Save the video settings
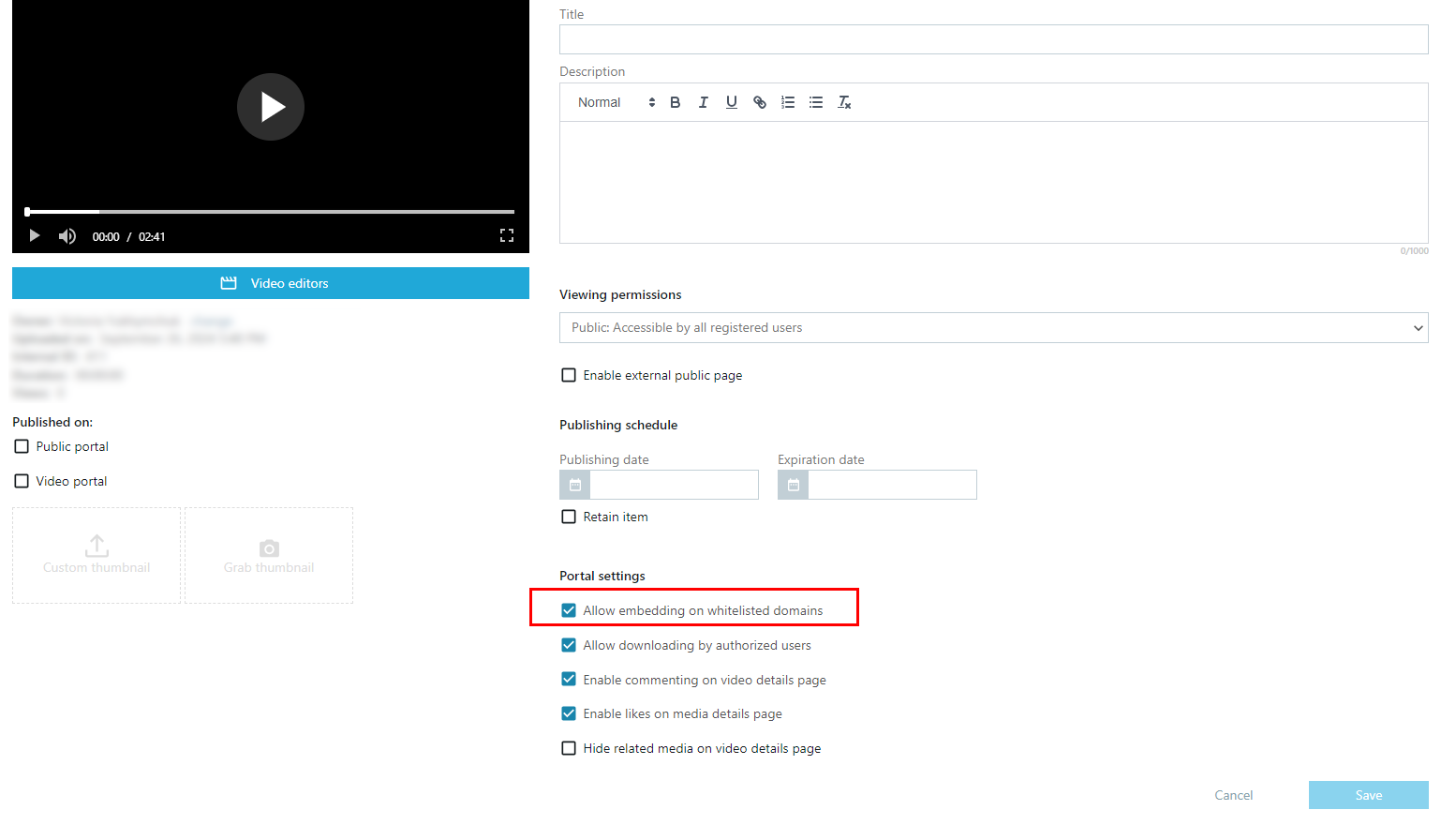Screen dimensions: 1456x825 pos(1368,794)
